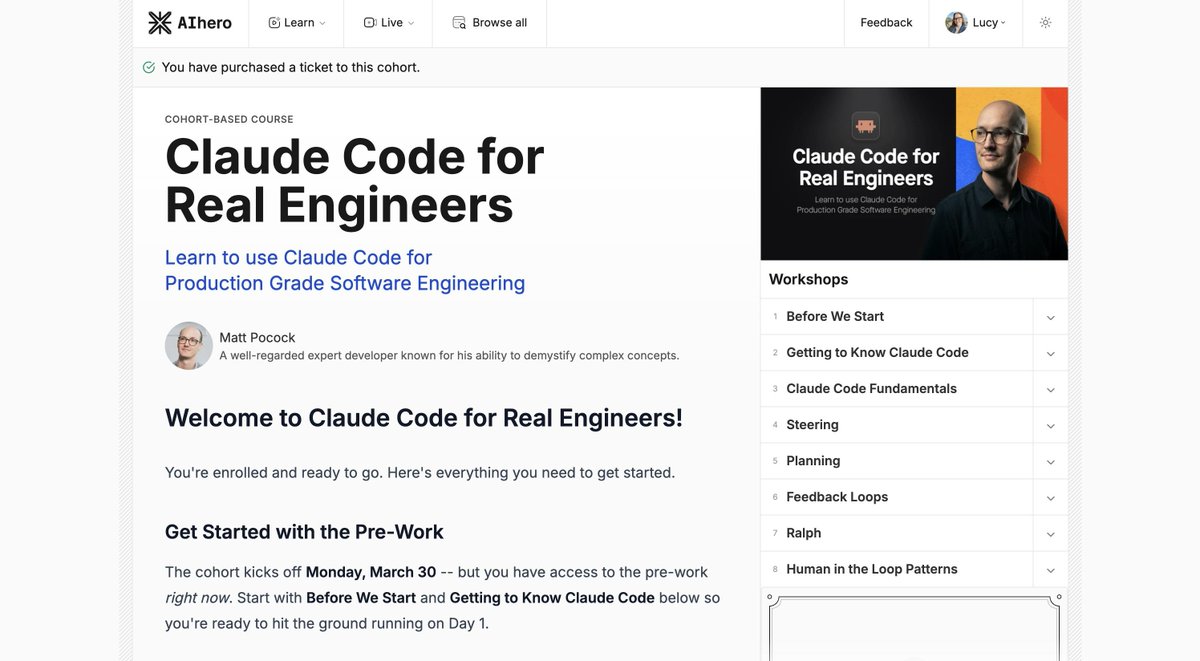This screenshot has width=1200, height=661.
Task: Open Lucy's account menu
Action: point(976,23)
